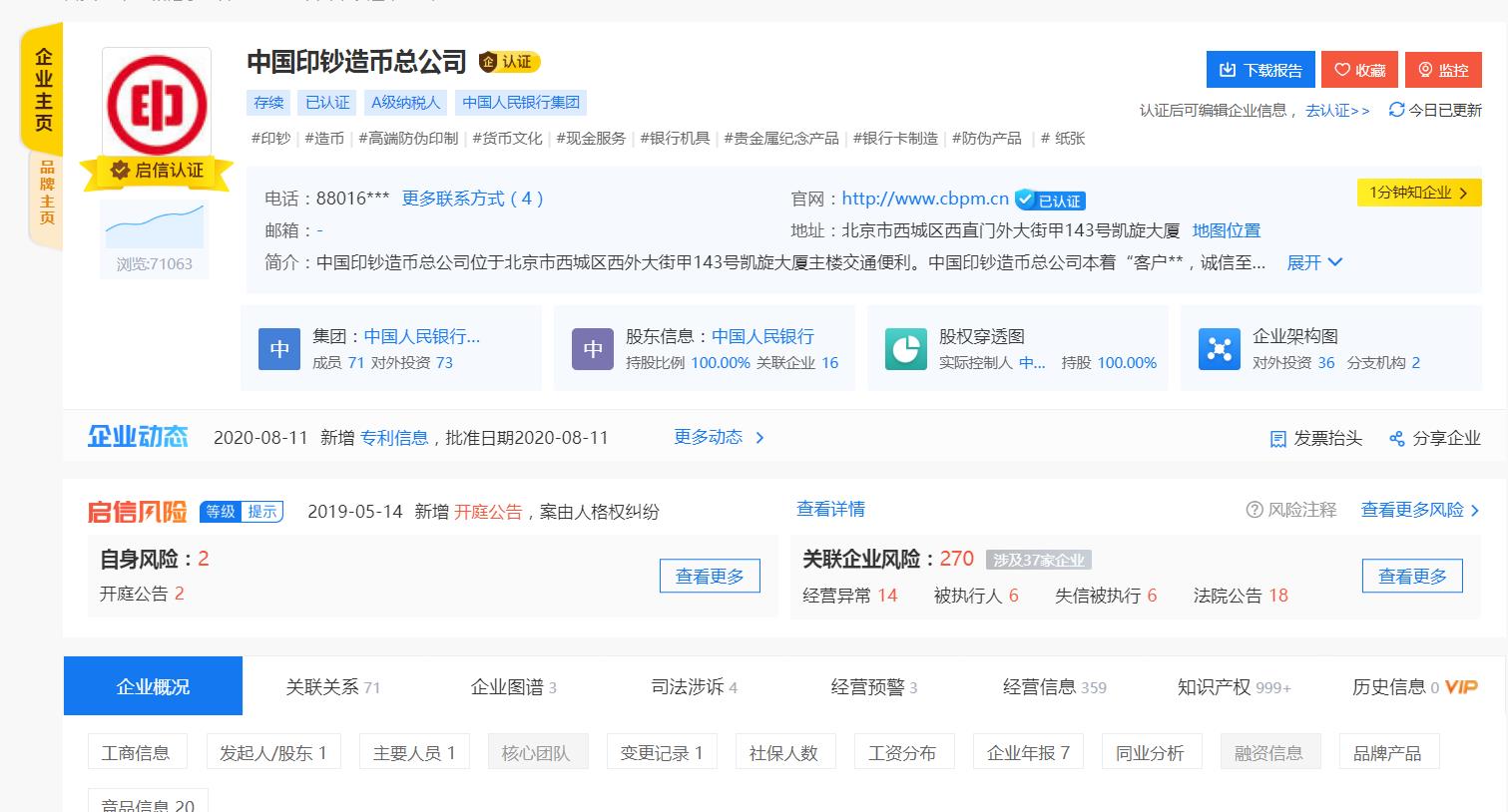The image size is (1508, 812).
Task: Click the 社保人数 sub-section button
Action: pos(783,752)
